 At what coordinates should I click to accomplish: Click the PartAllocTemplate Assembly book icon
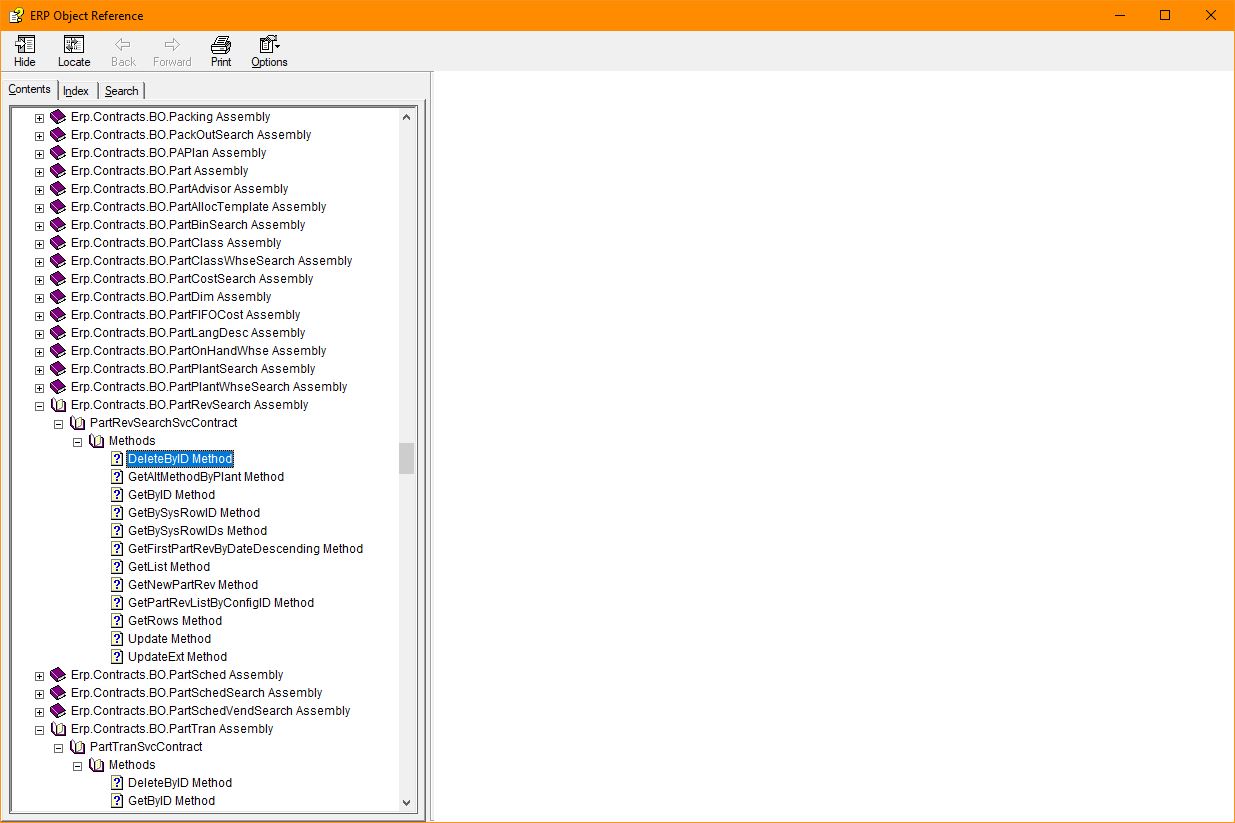pyautogui.click(x=58, y=207)
